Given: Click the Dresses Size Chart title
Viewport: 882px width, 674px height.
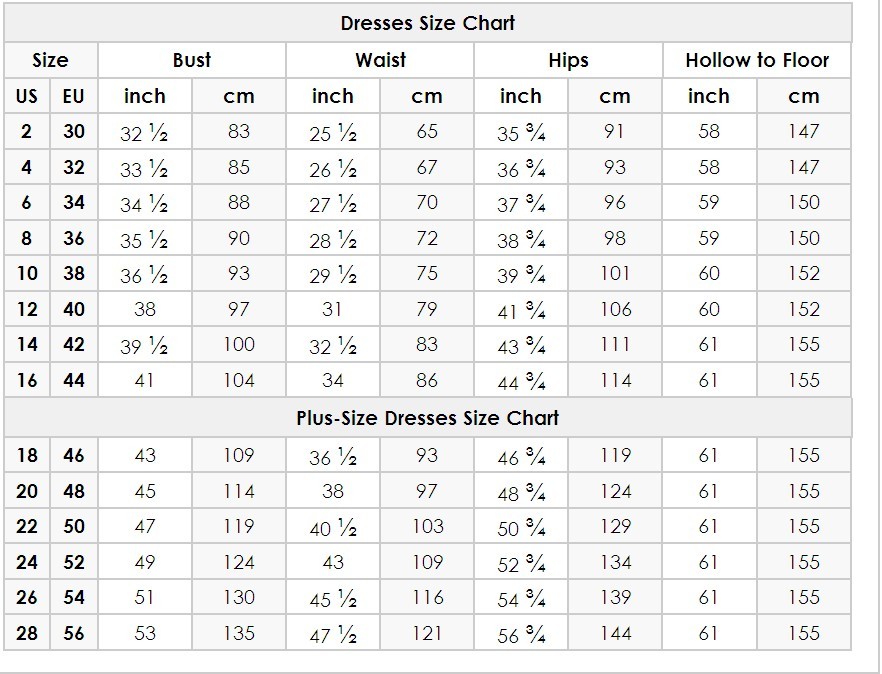Looking at the screenshot, I should pos(428,23).
